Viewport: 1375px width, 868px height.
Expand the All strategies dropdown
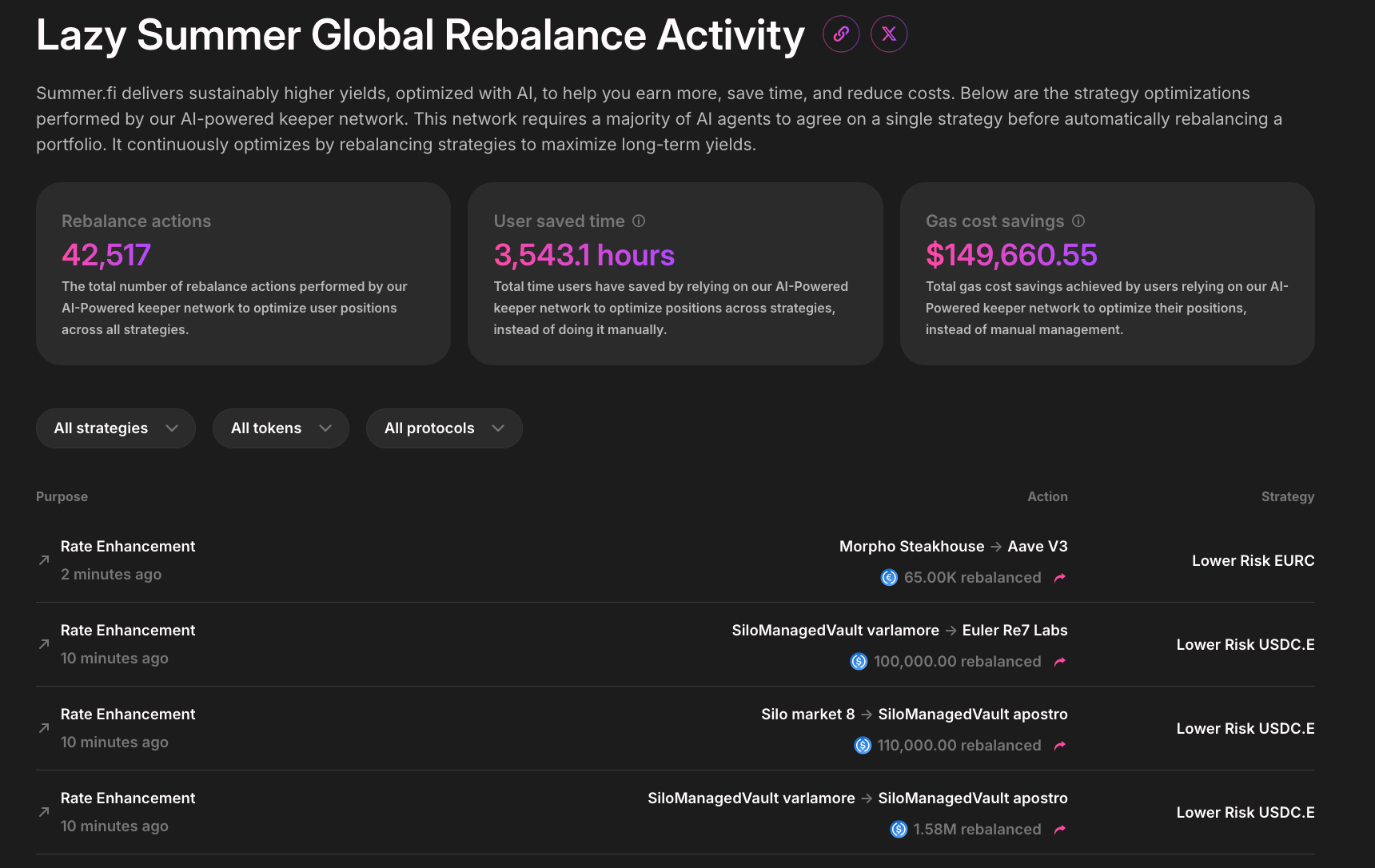click(116, 428)
